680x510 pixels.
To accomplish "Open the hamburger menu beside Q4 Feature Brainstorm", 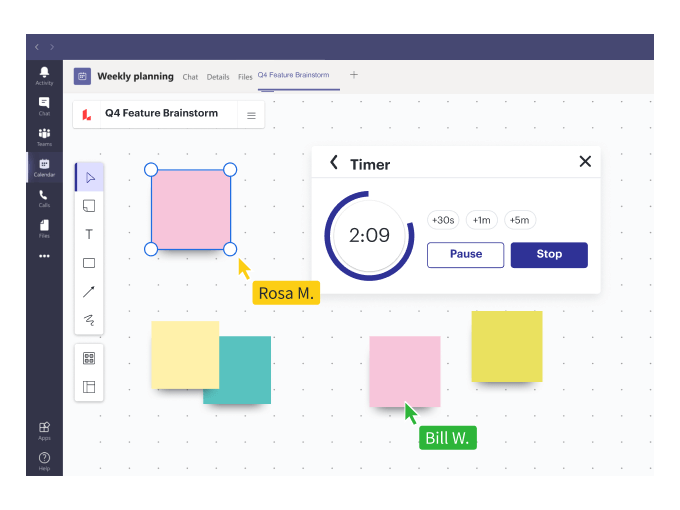I will click(251, 115).
